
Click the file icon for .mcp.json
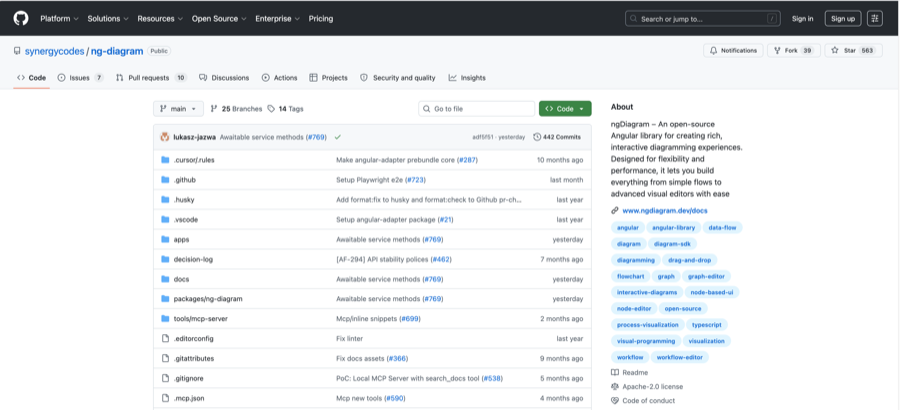(165, 399)
